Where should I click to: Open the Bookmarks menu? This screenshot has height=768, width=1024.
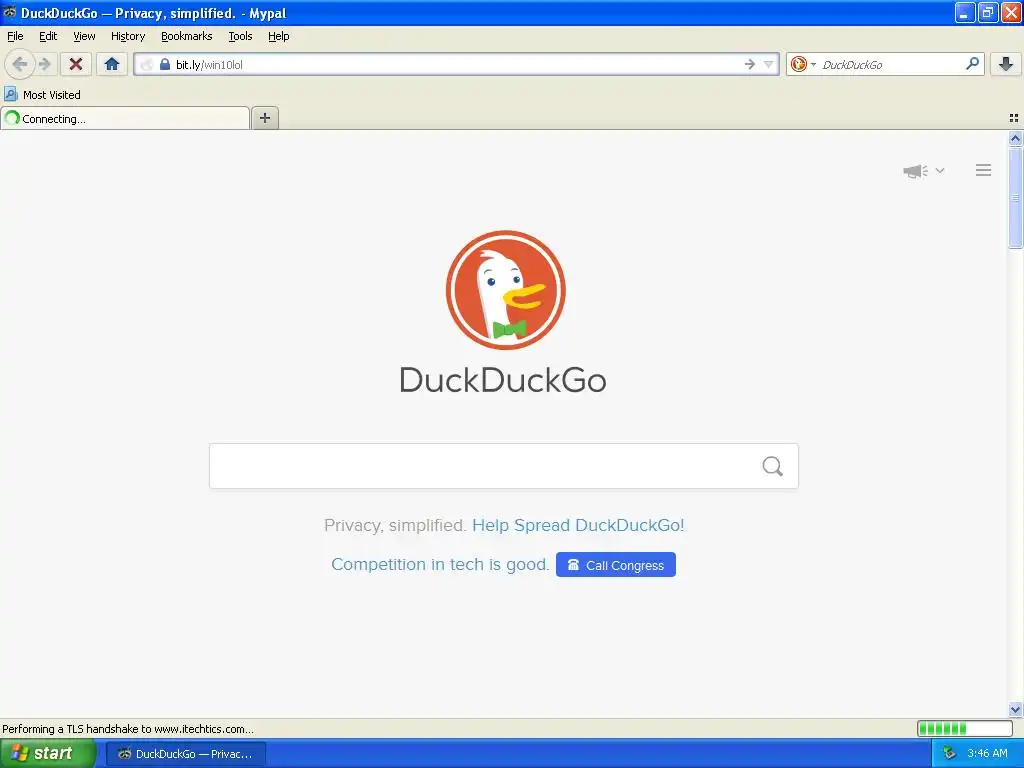[x=187, y=36]
